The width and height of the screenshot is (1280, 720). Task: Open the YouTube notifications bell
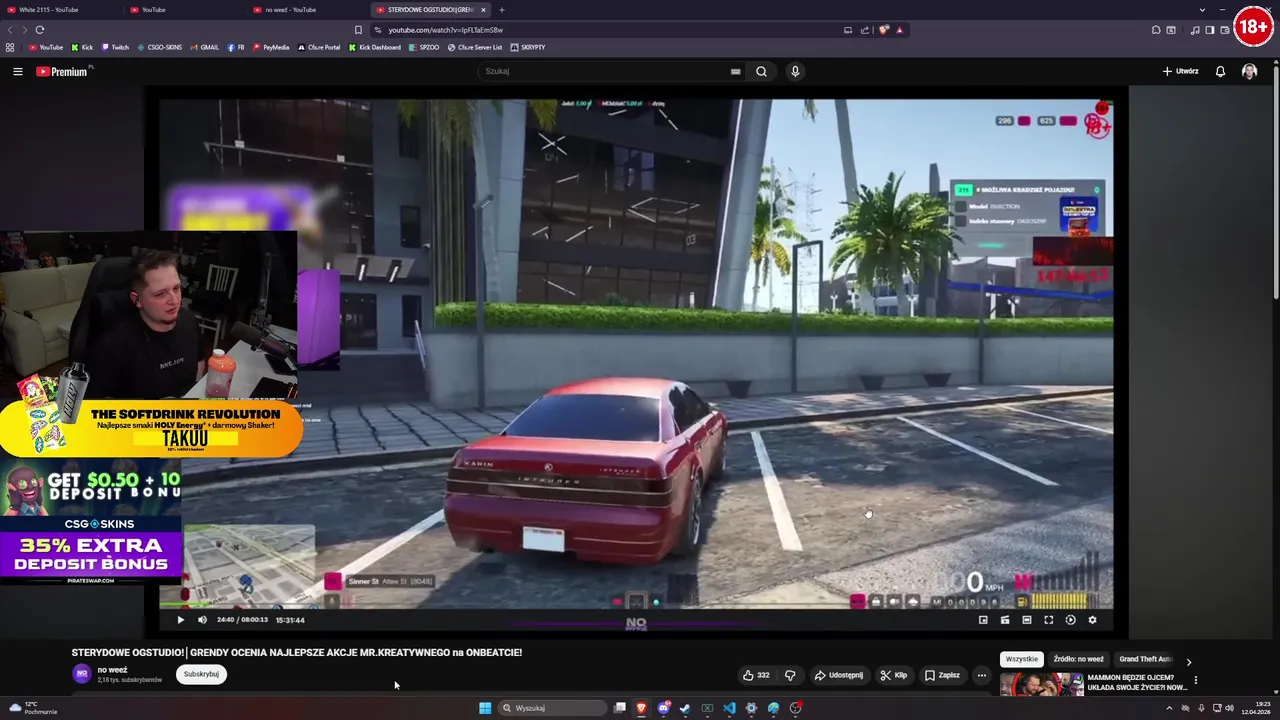pos(1220,71)
